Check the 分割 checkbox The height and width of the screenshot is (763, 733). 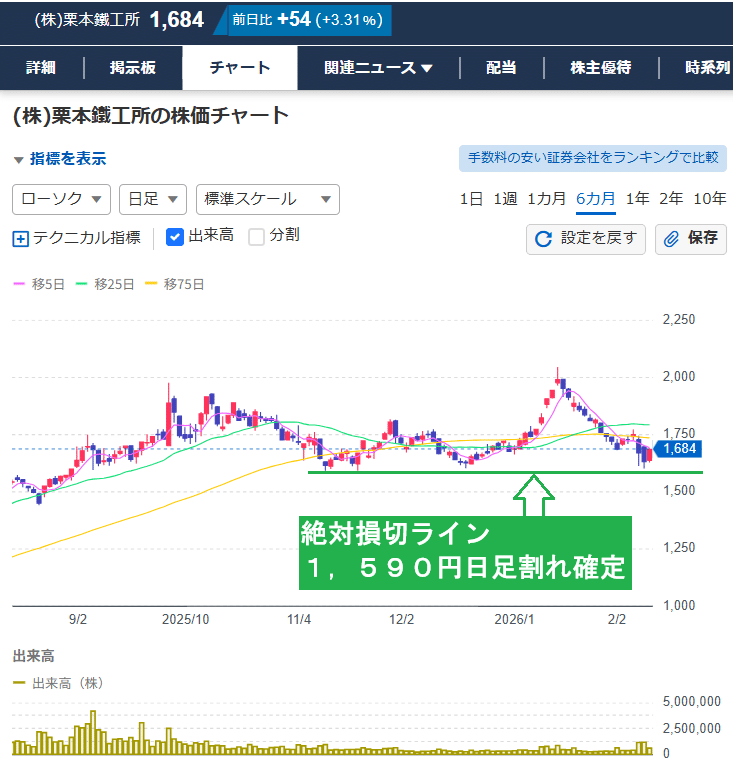point(257,237)
